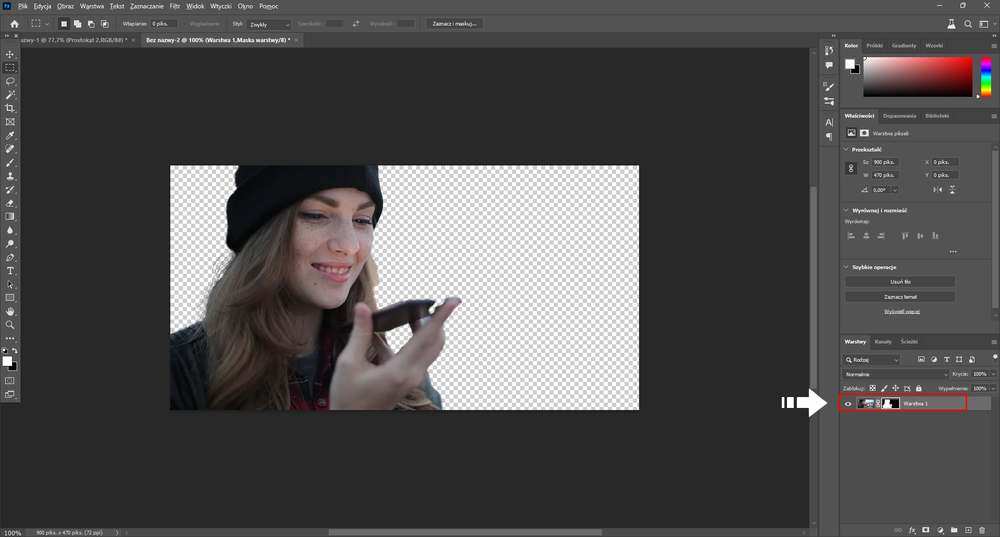Toggle lock all padlock icon
The image size is (1000, 537).
pyautogui.click(x=918, y=388)
